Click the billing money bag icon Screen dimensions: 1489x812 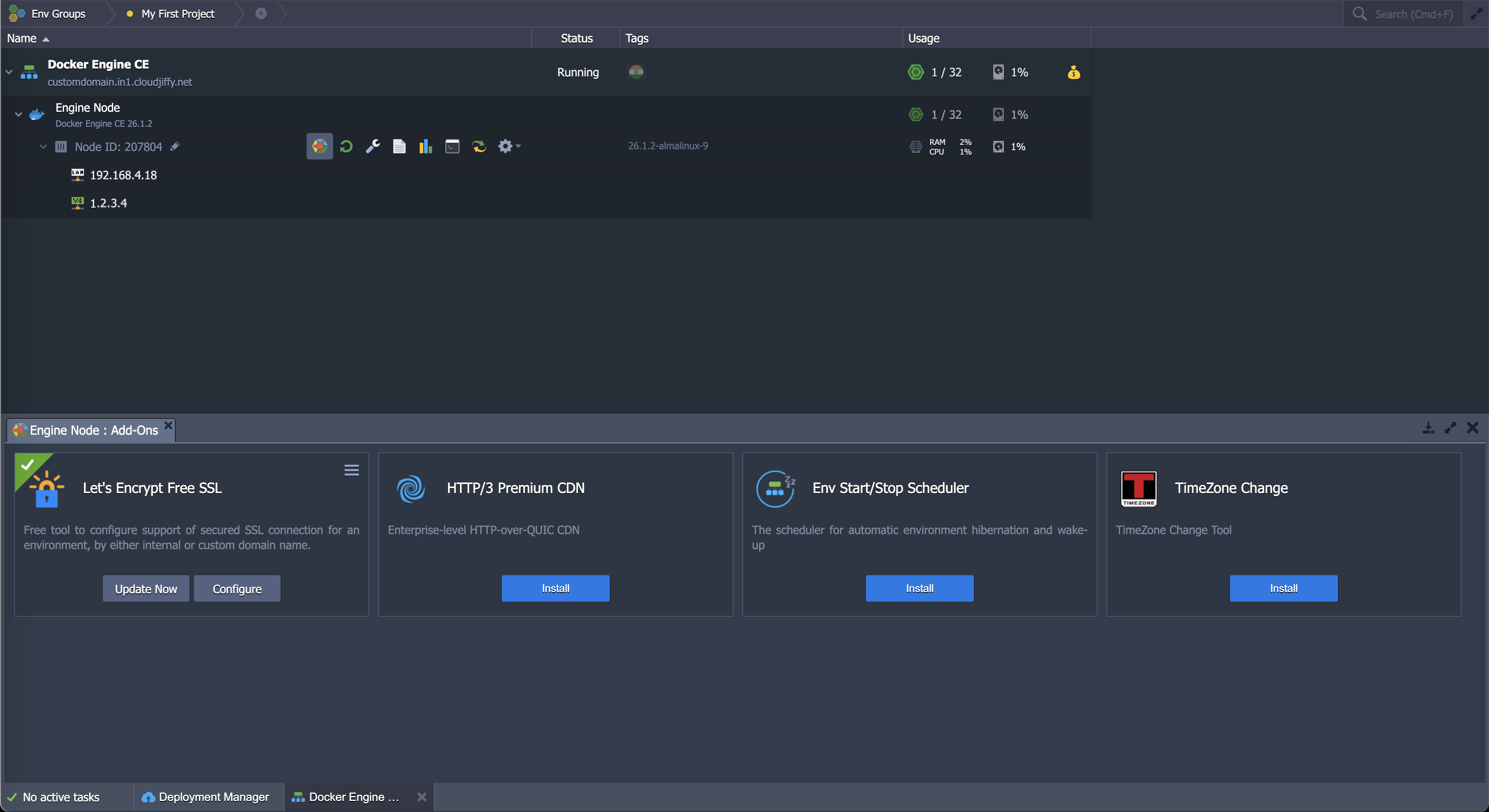click(x=1073, y=72)
